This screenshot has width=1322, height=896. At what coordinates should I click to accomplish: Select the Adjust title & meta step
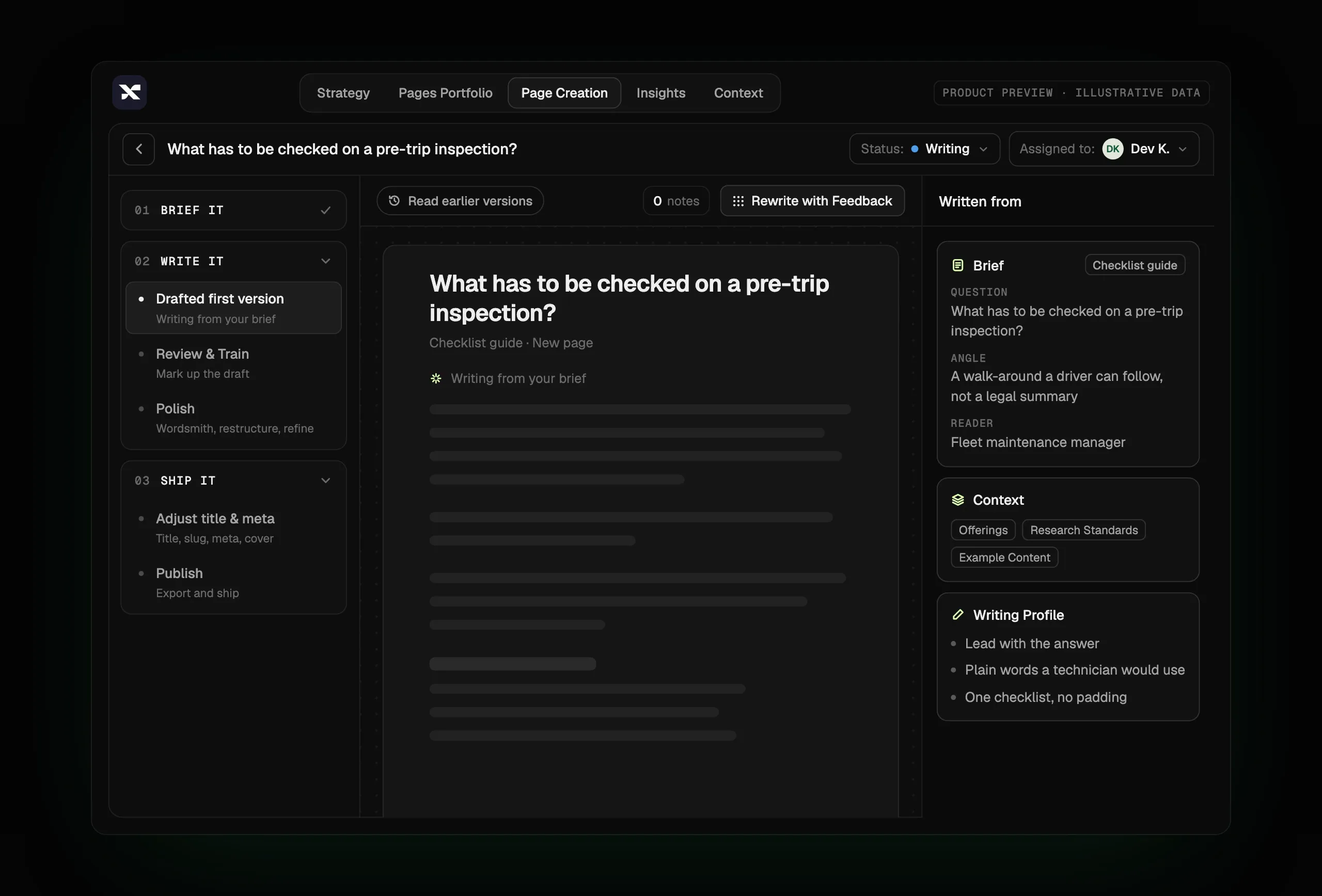[234, 528]
